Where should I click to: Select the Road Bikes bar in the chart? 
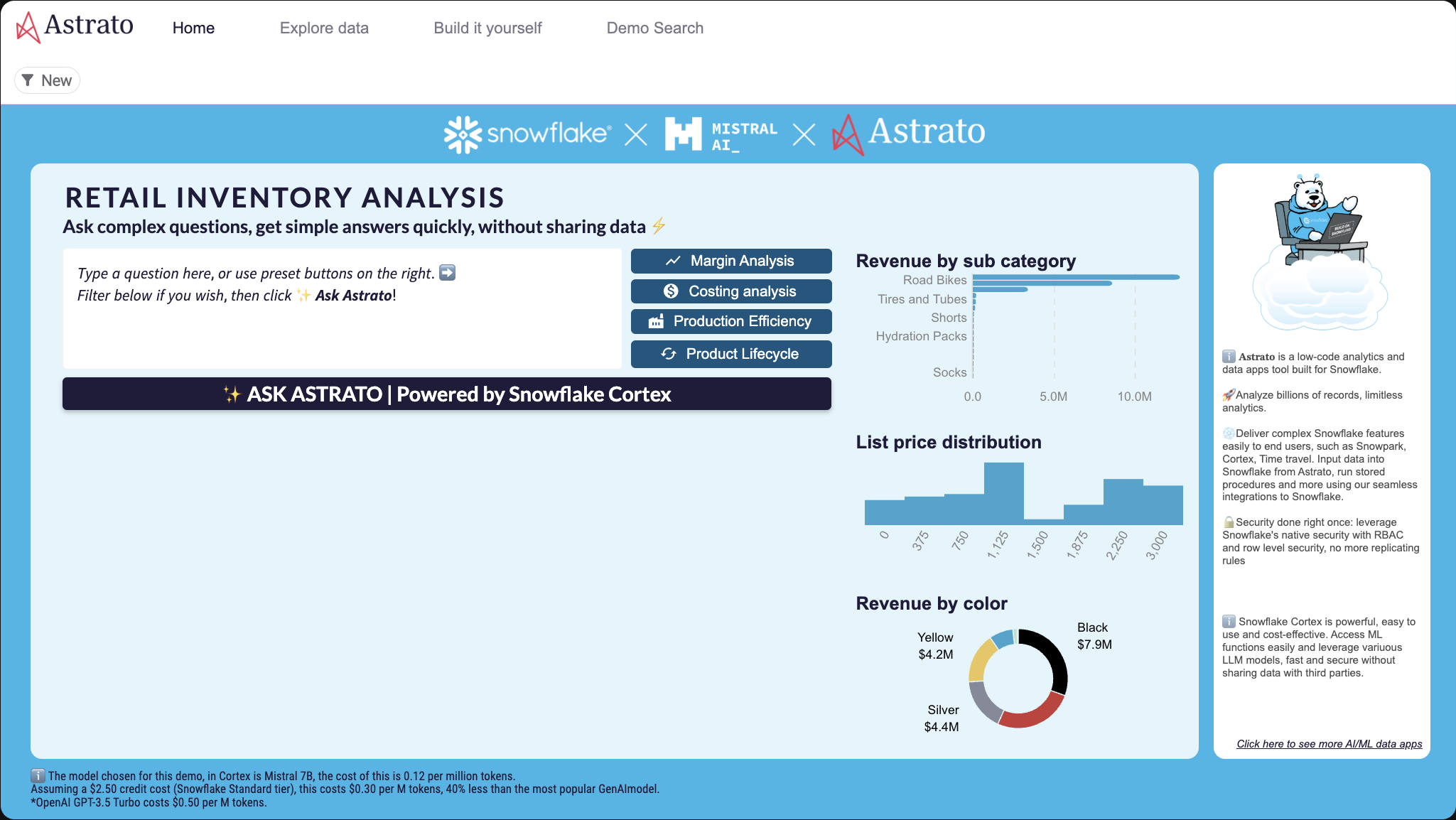click(1076, 277)
